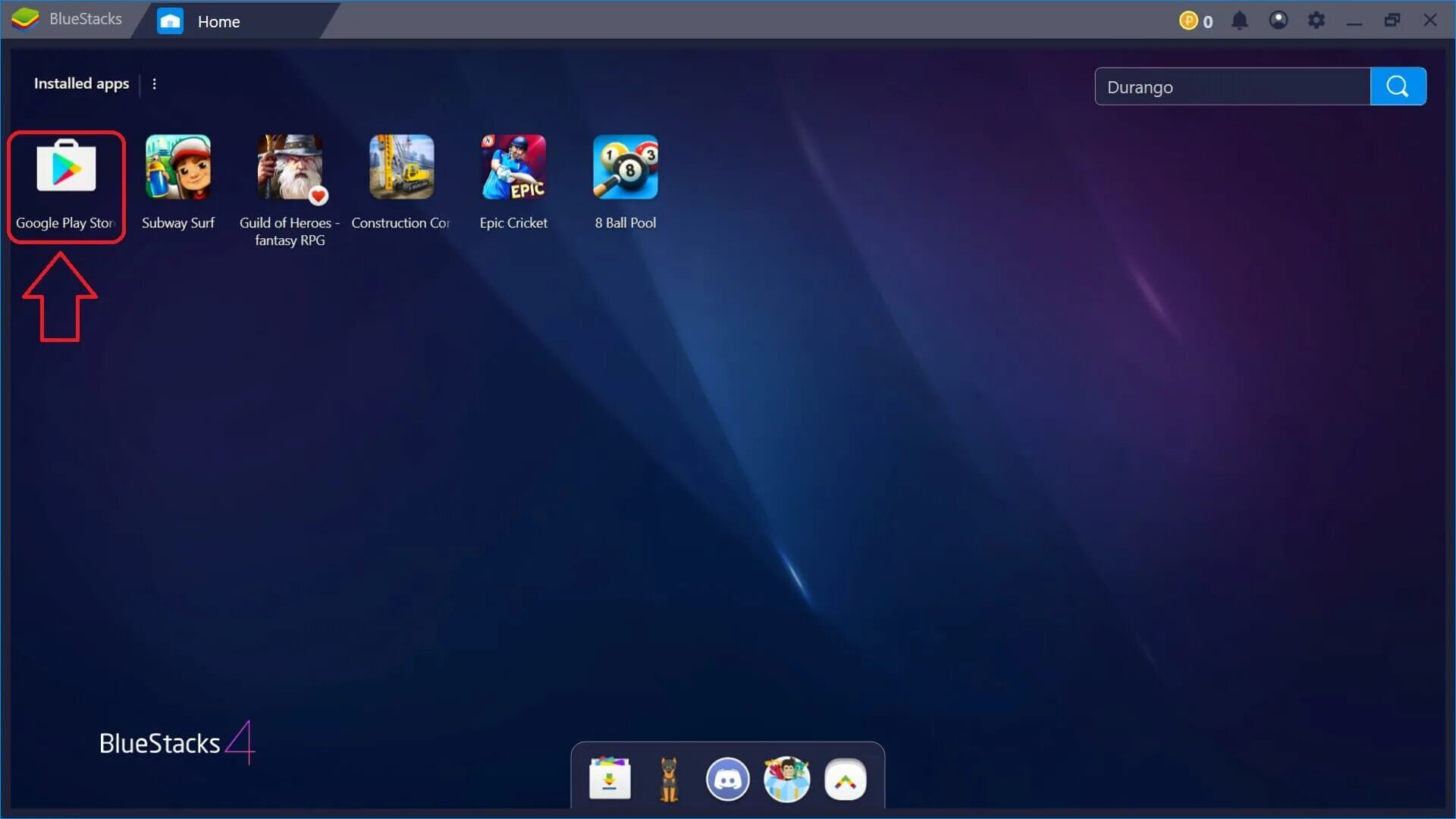The width and height of the screenshot is (1456, 819).
Task: Click the Installed apps heading
Action: 80,83
